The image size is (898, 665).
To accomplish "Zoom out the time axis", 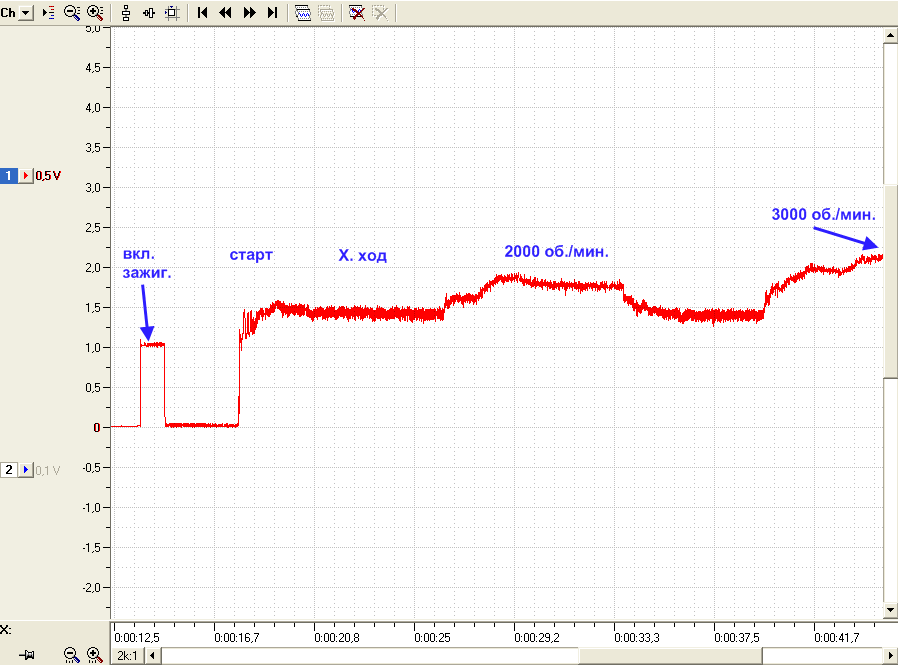I will [x=71, y=655].
